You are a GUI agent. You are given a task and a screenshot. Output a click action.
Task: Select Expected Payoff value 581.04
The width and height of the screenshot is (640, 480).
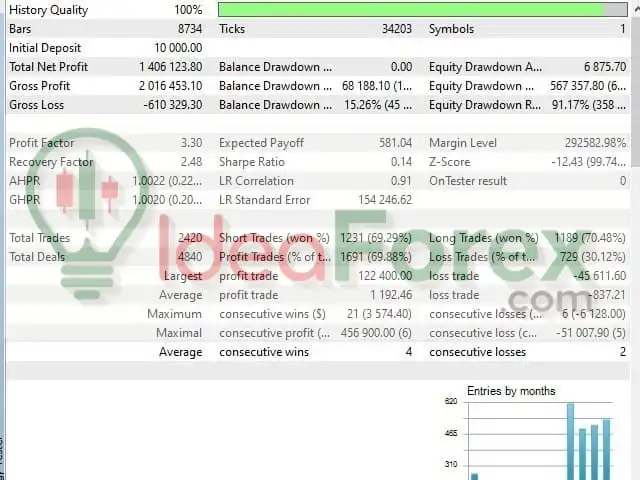click(395, 143)
